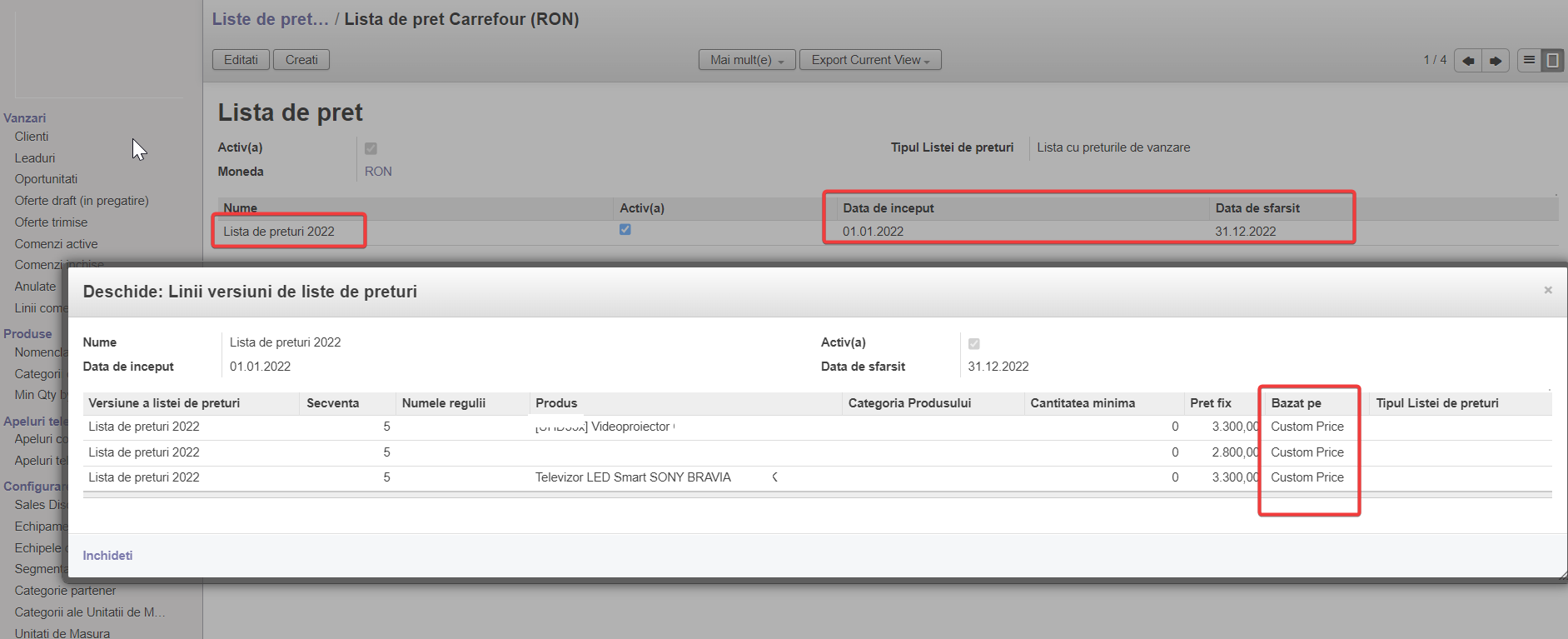Click Inchideti to close dialog
Screen dimensions: 1568x639
(107, 556)
